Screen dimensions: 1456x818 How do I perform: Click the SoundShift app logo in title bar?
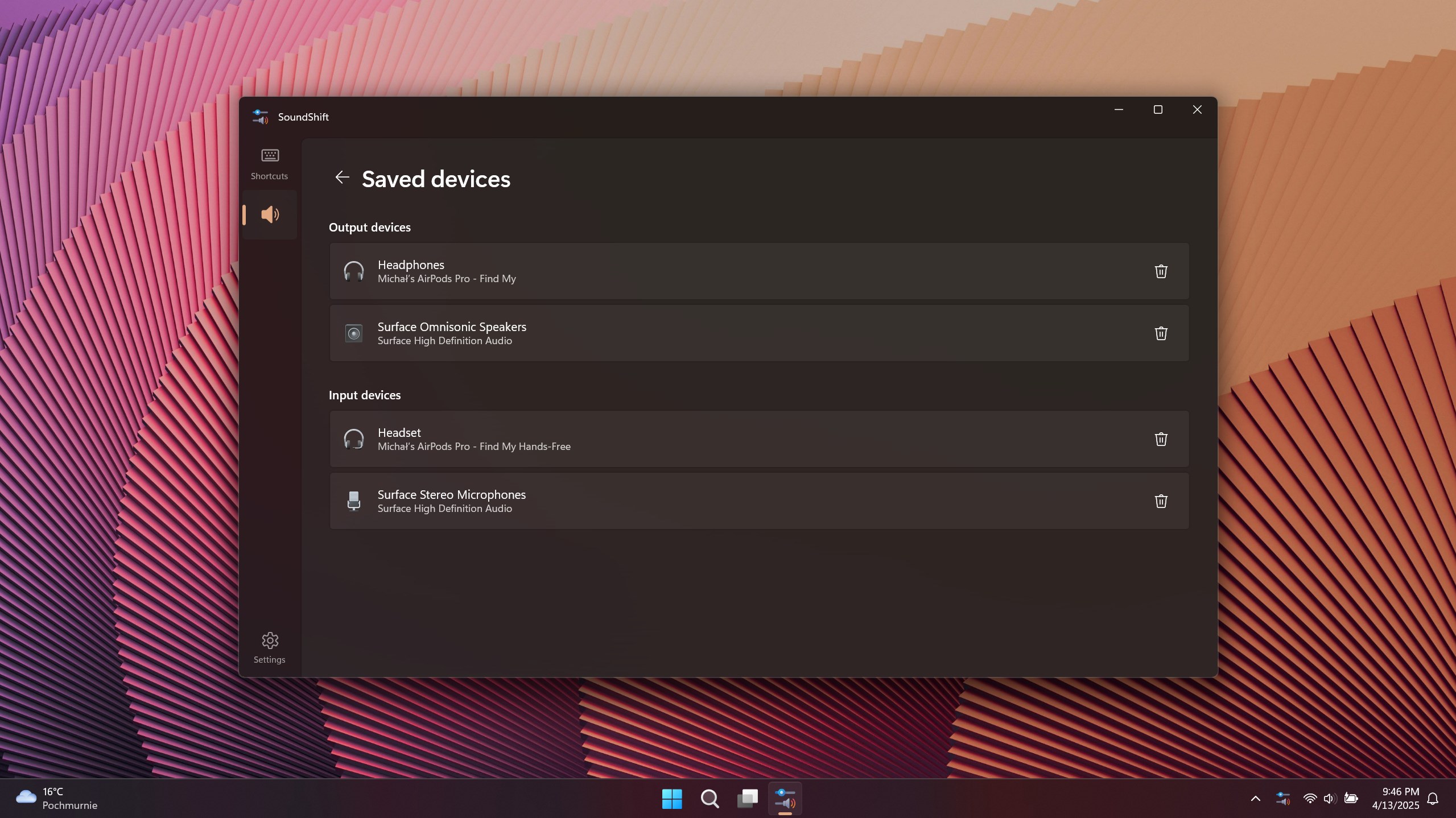point(260,117)
